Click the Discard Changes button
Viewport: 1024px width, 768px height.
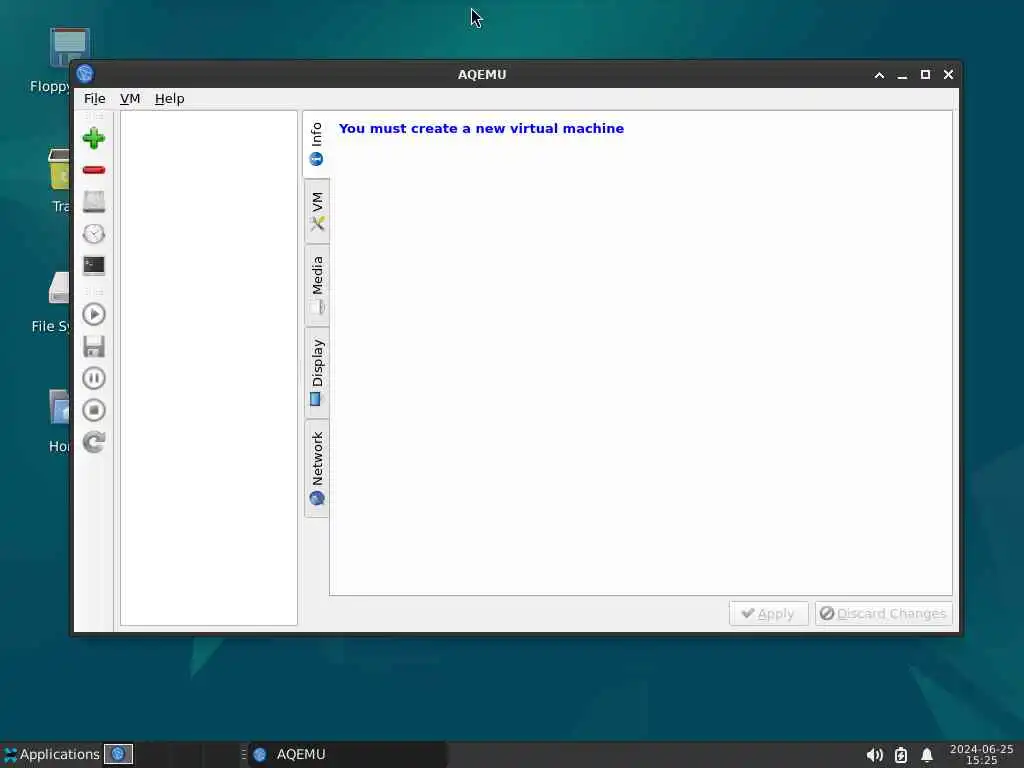click(883, 613)
